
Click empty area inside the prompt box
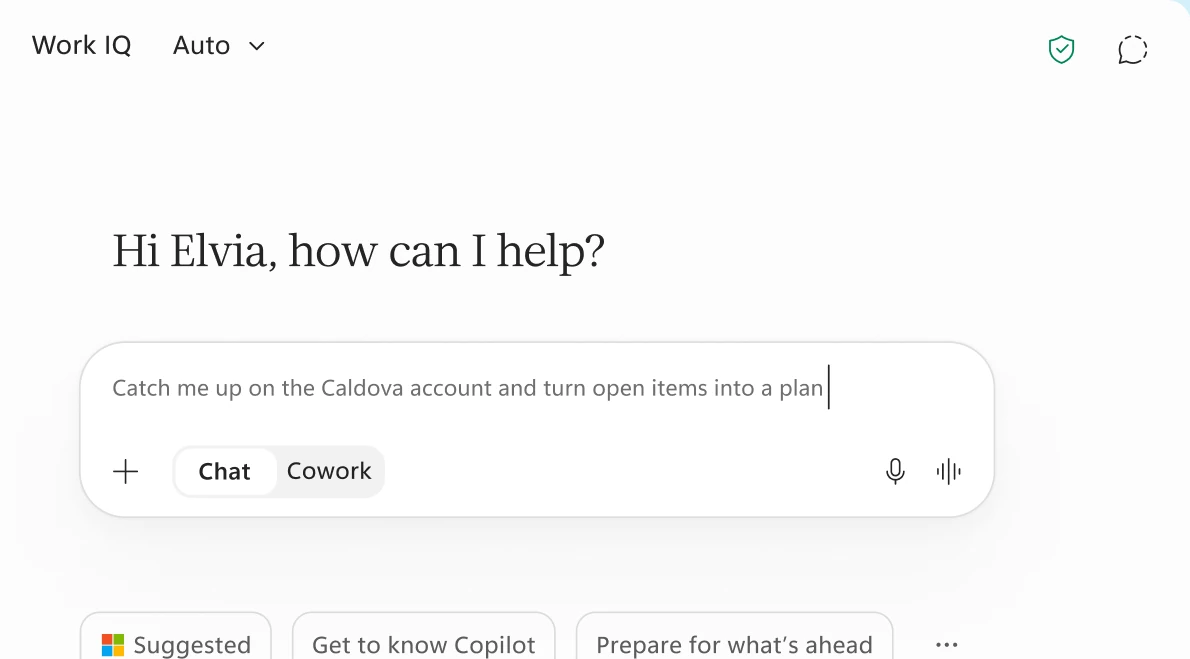coord(630,471)
